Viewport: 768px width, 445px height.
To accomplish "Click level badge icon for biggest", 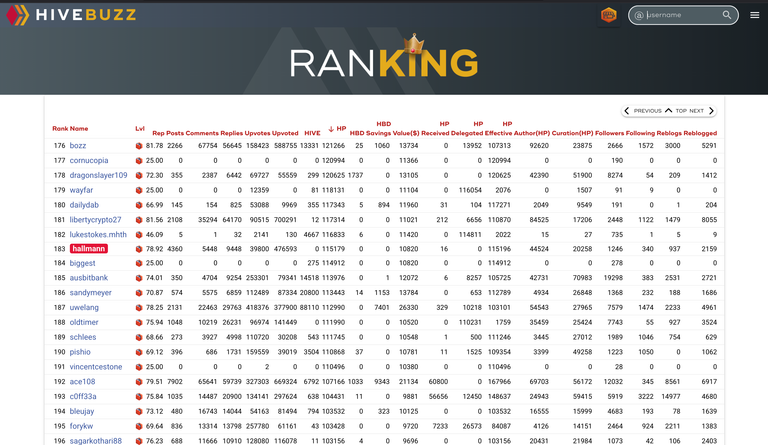I will tap(139, 263).
